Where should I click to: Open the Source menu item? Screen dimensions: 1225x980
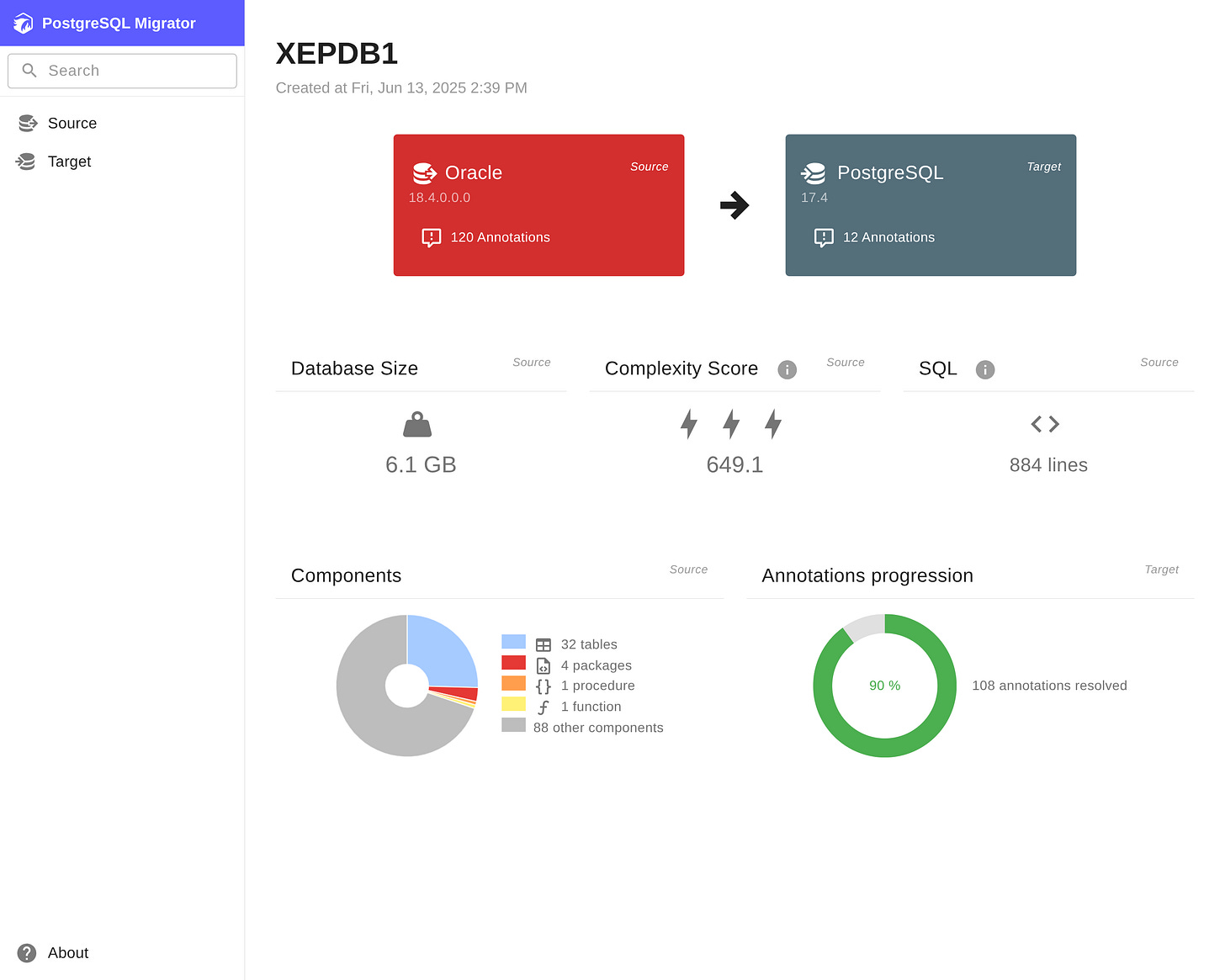122,124
